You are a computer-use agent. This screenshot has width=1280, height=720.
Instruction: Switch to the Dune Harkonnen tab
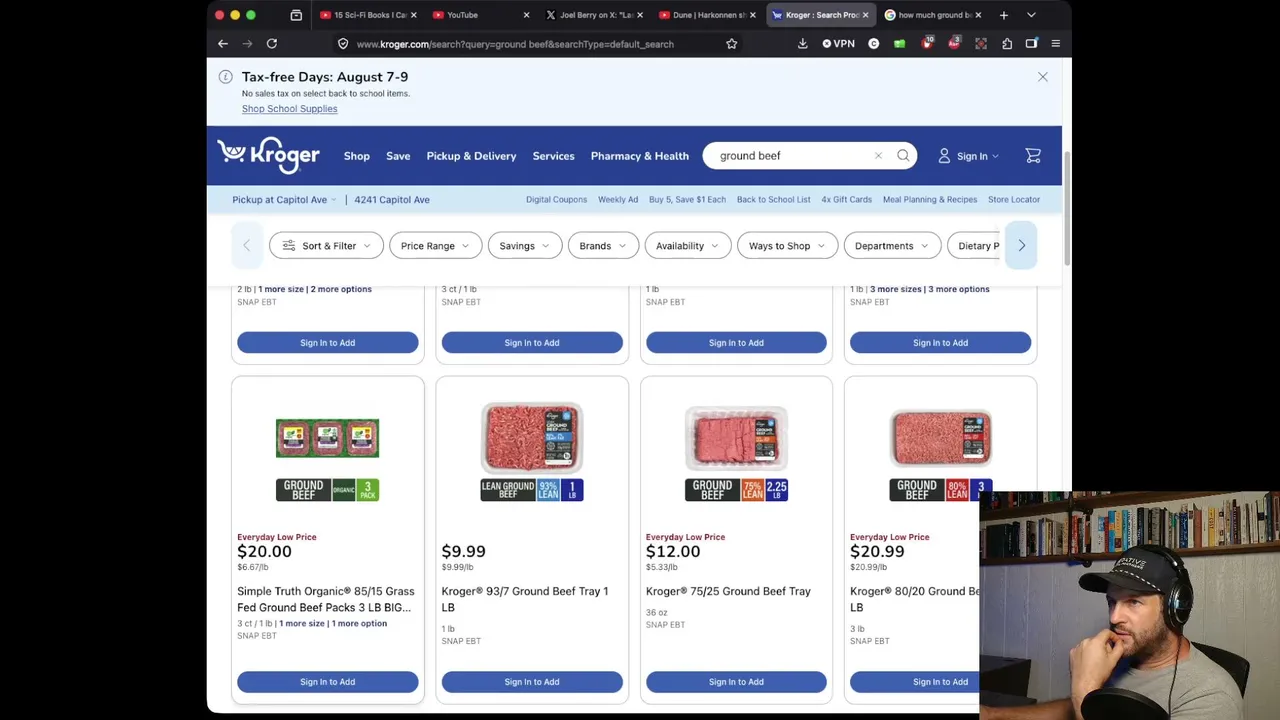point(708,15)
